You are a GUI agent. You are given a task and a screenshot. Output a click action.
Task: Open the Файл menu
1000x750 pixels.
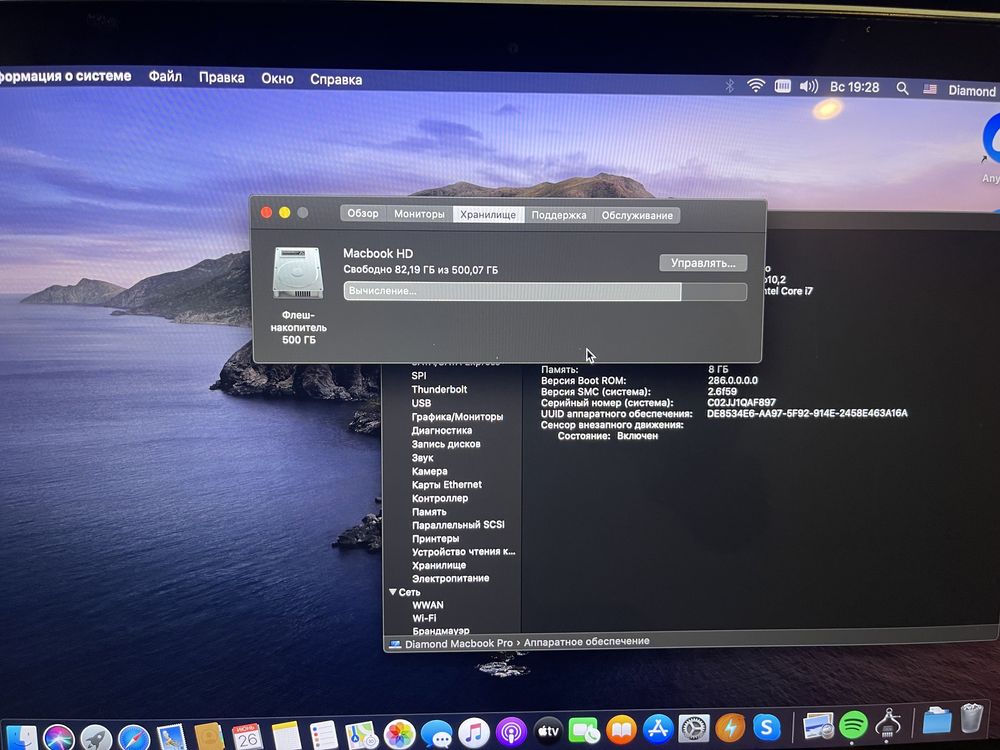pos(165,77)
